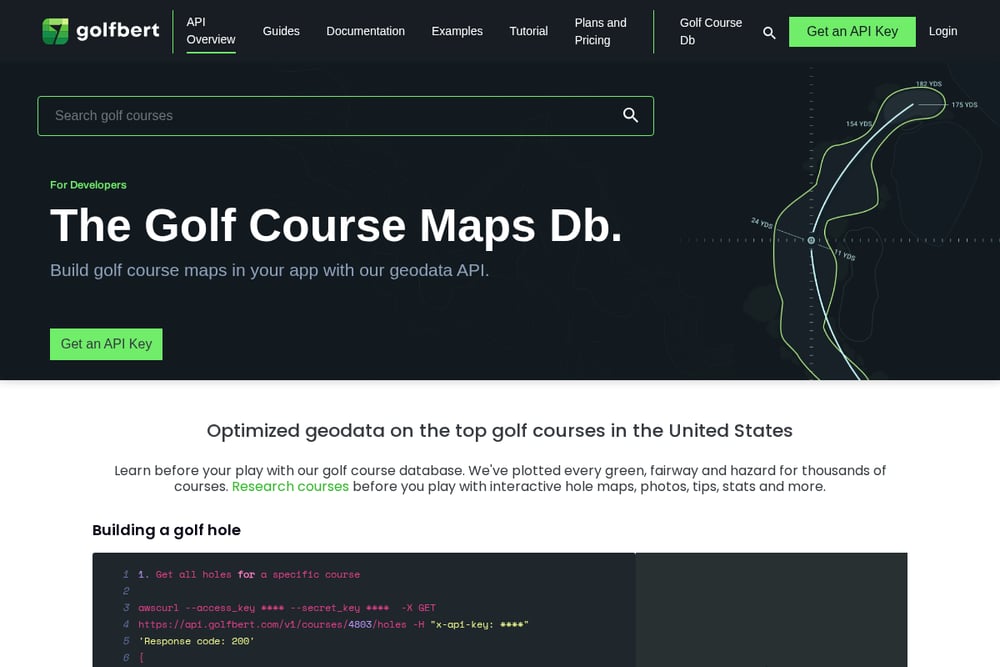Click the 154 YDS label on hole map

[858, 124]
